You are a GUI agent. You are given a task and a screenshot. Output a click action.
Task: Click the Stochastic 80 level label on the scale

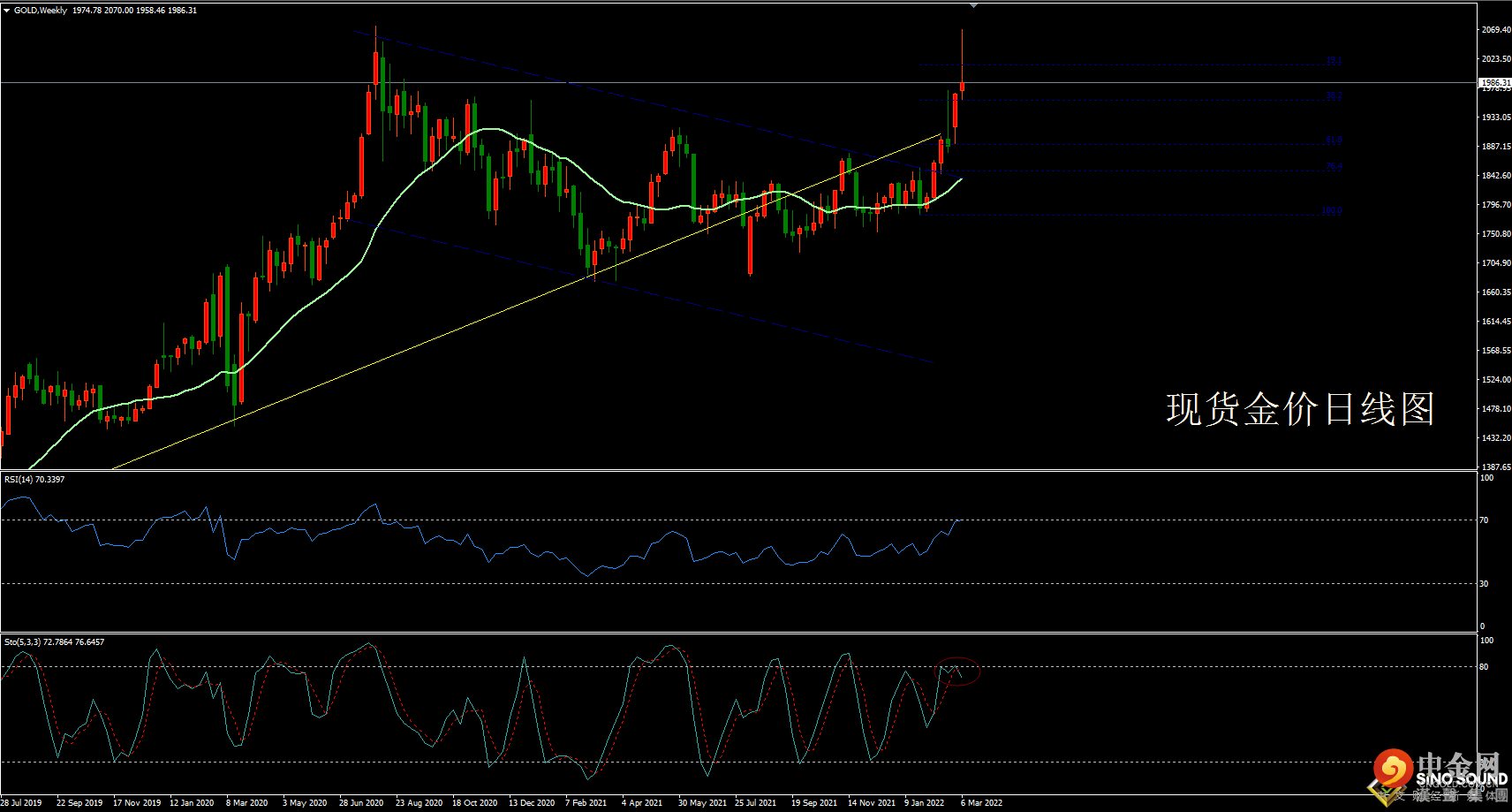[x=1485, y=667]
